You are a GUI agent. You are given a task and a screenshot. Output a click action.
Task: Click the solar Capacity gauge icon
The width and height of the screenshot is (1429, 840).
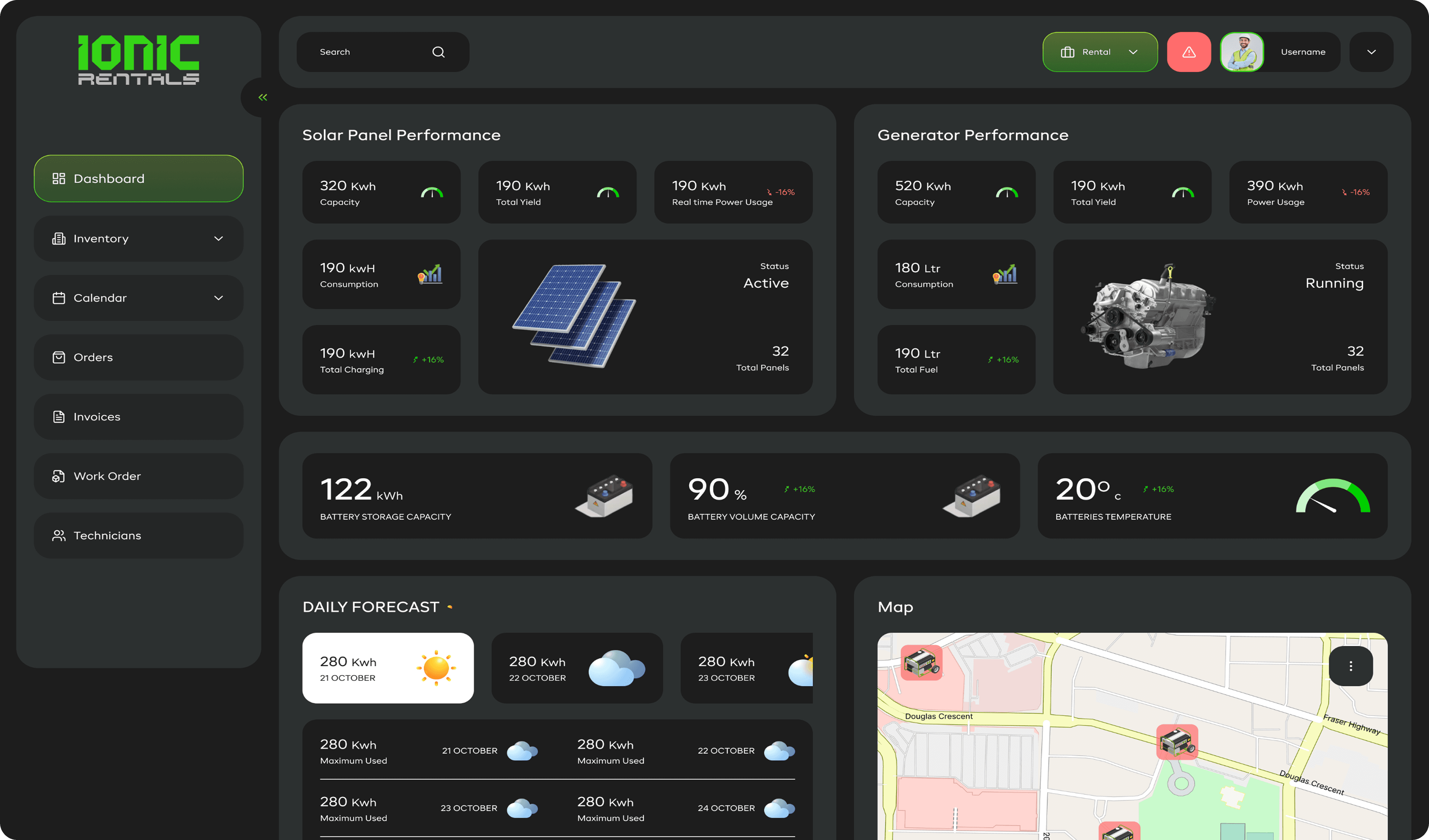pyautogui.click(x=432, y=193)
